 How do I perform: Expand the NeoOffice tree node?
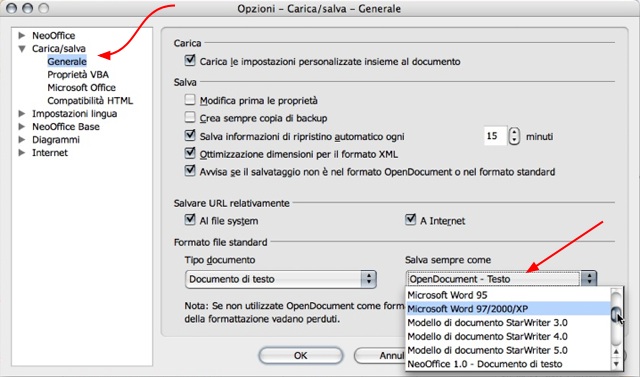click(22, 35)
